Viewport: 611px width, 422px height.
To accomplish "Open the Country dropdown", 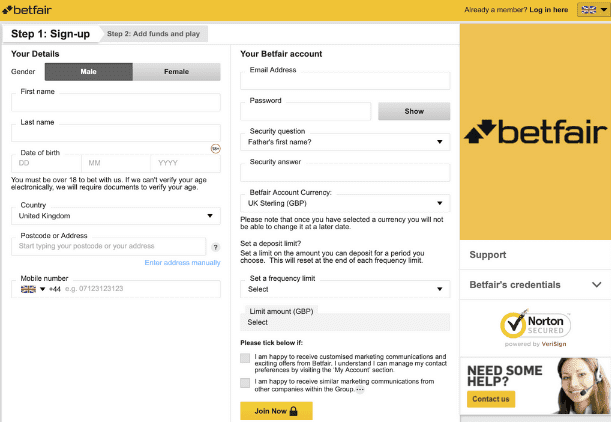I will [x=116, y=216].
